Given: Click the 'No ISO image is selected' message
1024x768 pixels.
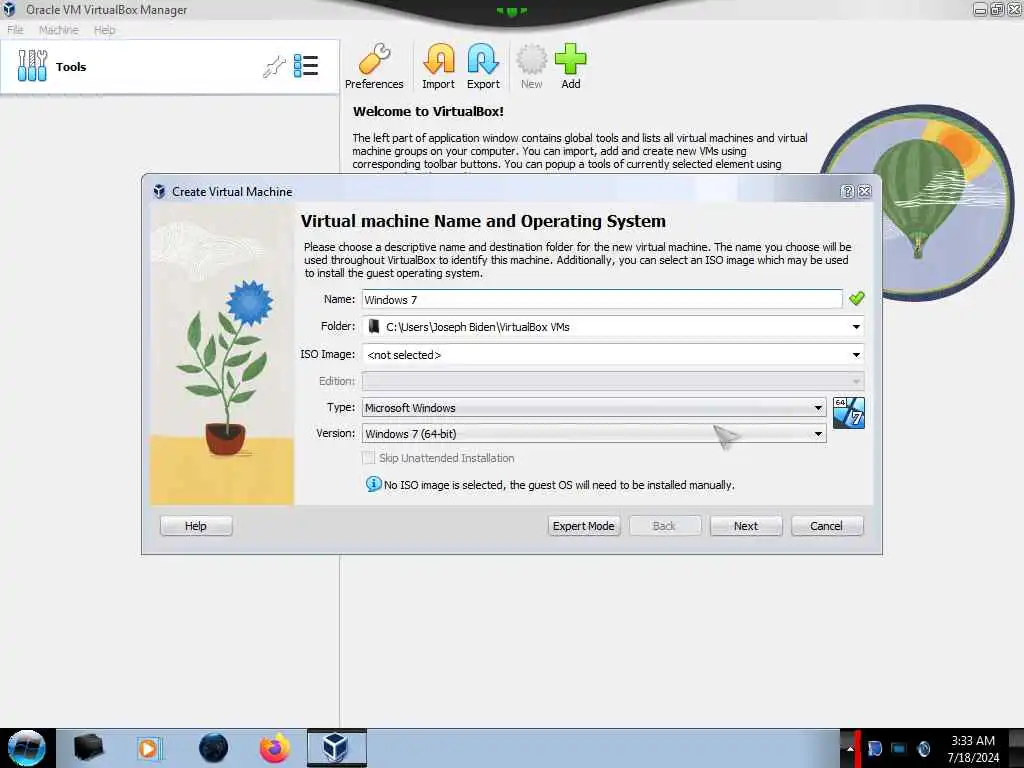Looking at the screenshot, I should tap(559, 485).
